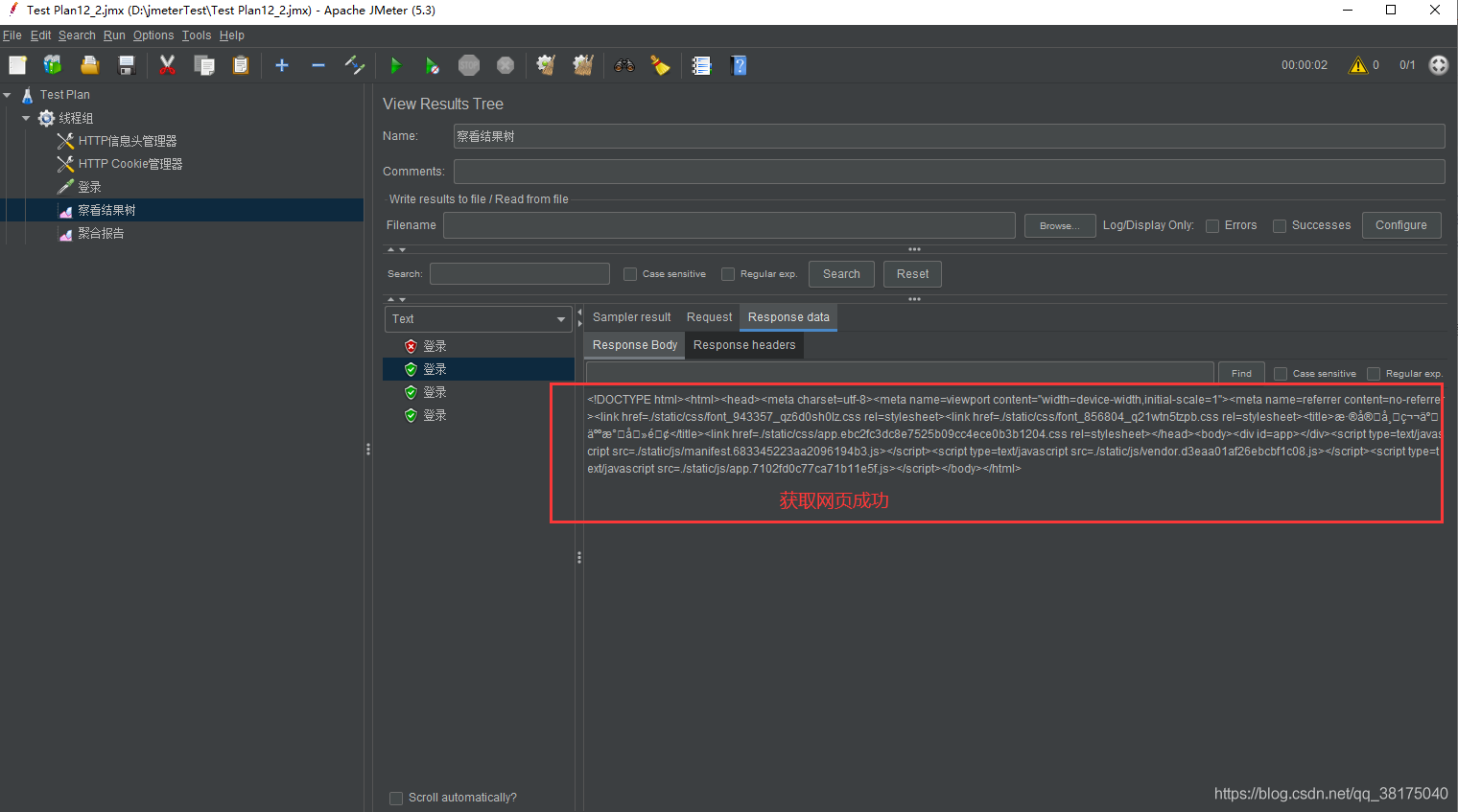Click the remote engine status icon
Screen dimensions: 1458x812
[1439, 65]
